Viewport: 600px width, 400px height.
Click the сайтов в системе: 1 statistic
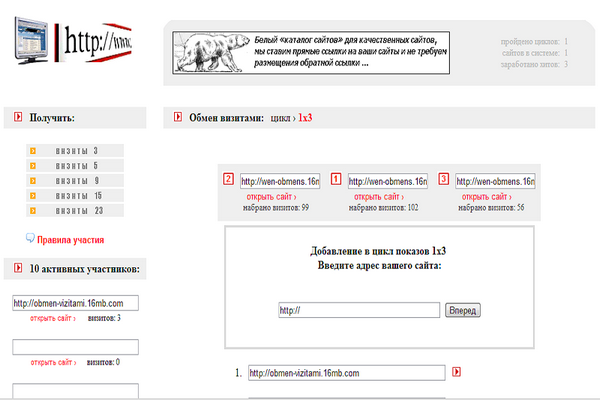pos(535,53)
